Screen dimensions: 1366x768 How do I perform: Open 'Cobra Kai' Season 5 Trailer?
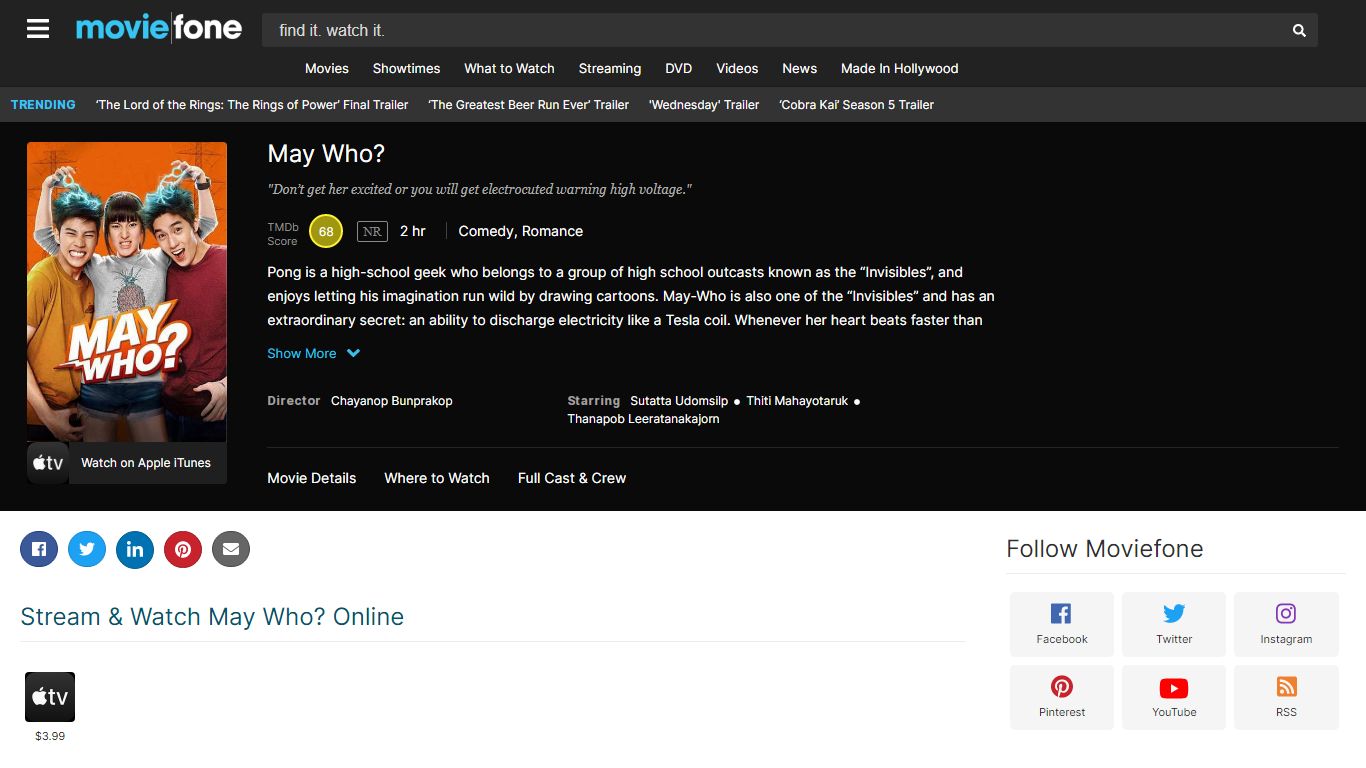tap(857, 104)
